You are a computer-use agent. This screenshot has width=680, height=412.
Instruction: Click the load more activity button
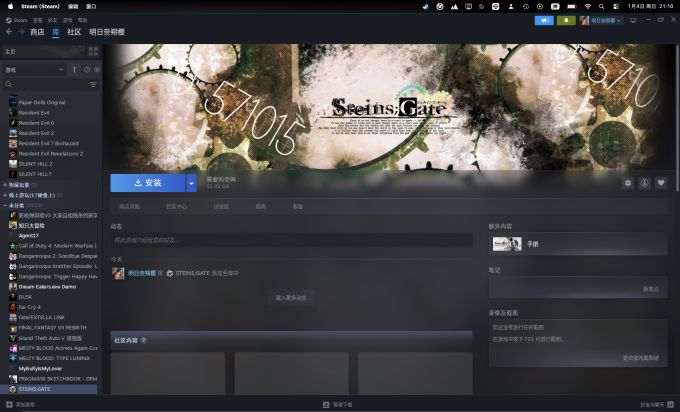point(291,298)
